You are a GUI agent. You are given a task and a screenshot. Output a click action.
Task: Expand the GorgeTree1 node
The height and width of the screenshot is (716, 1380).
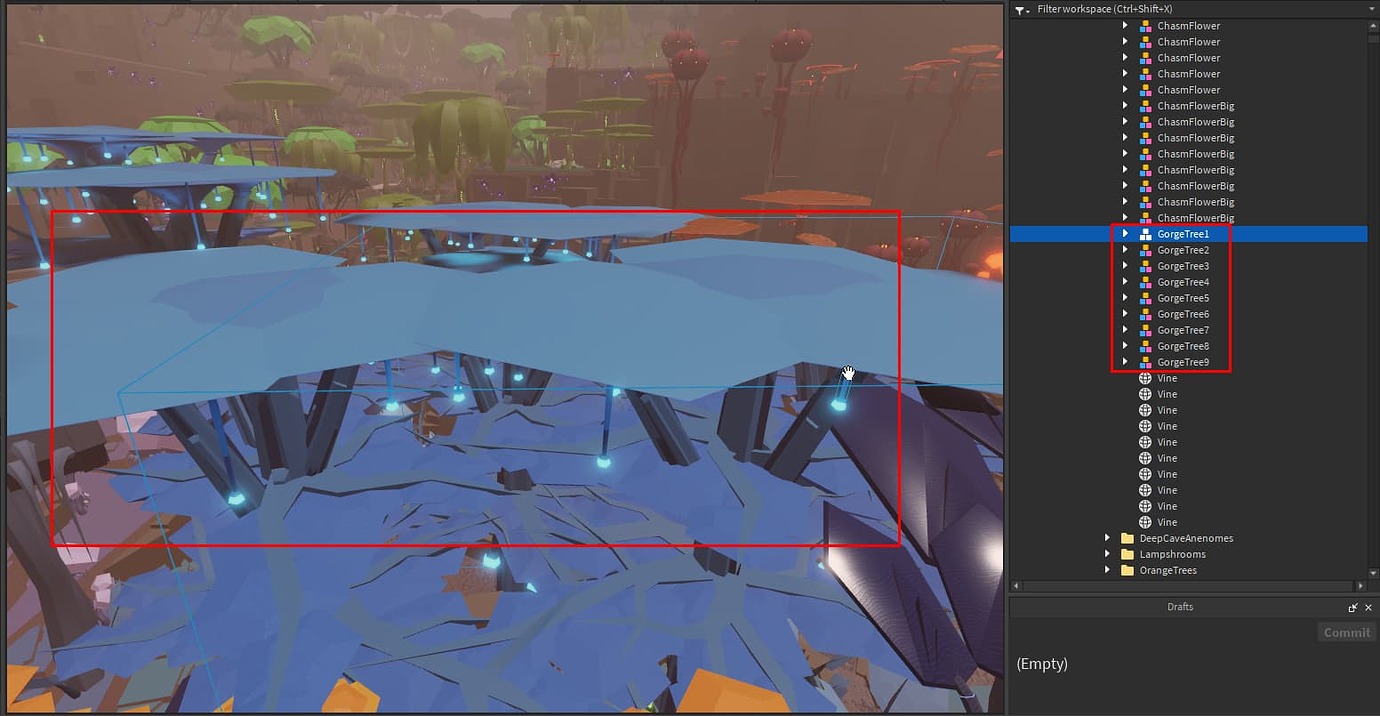tap(1125, 234)
